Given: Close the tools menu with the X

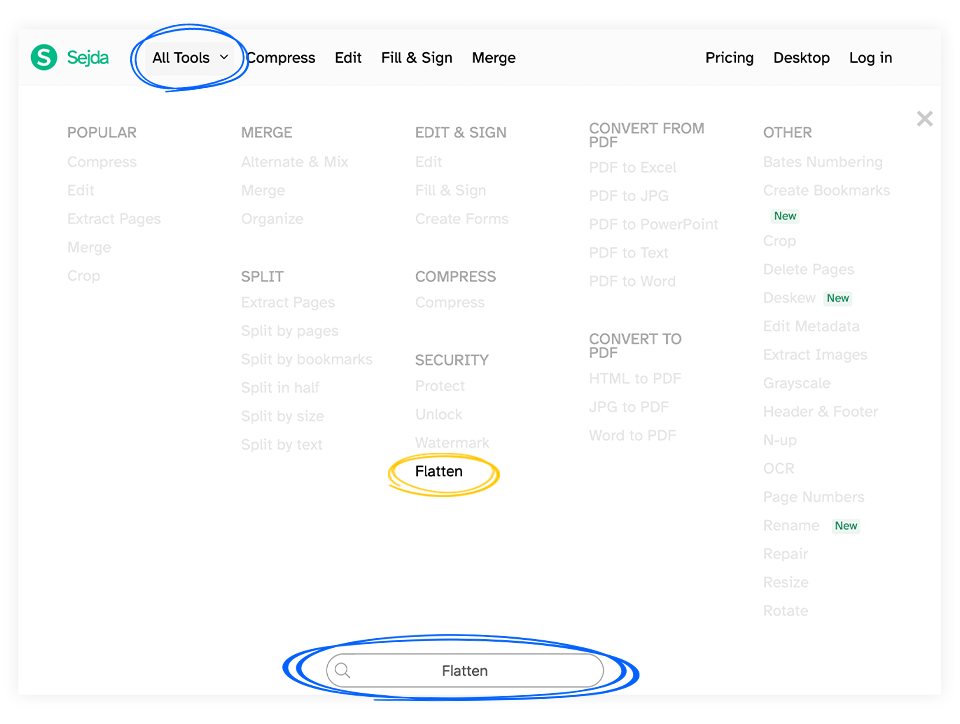Looking at the screenshot, I should click(924, 118).
